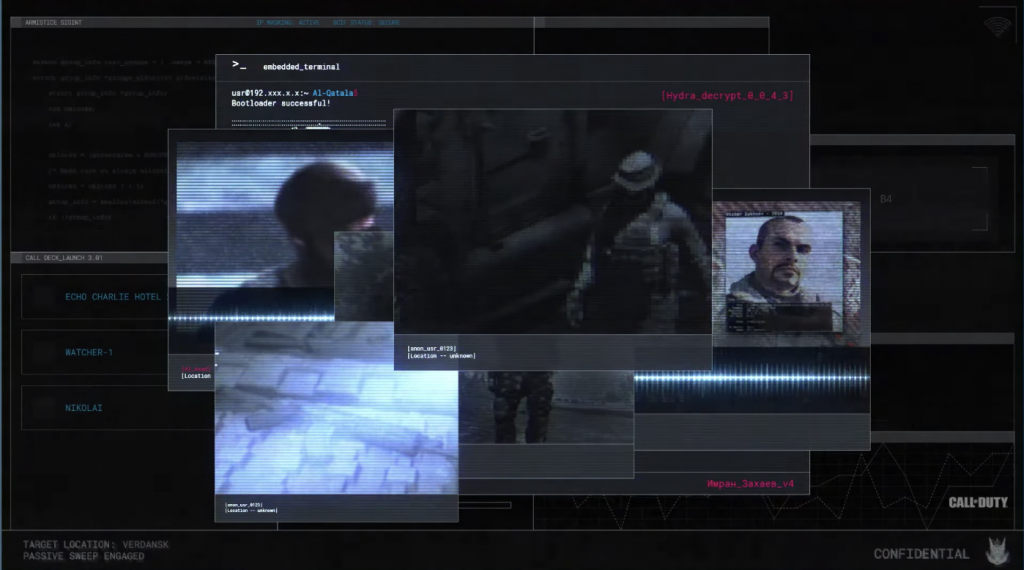Click the terminal prompt icon
Image resolution: width=1024 pixels, height=570 pixels.
tap(239, 65)
